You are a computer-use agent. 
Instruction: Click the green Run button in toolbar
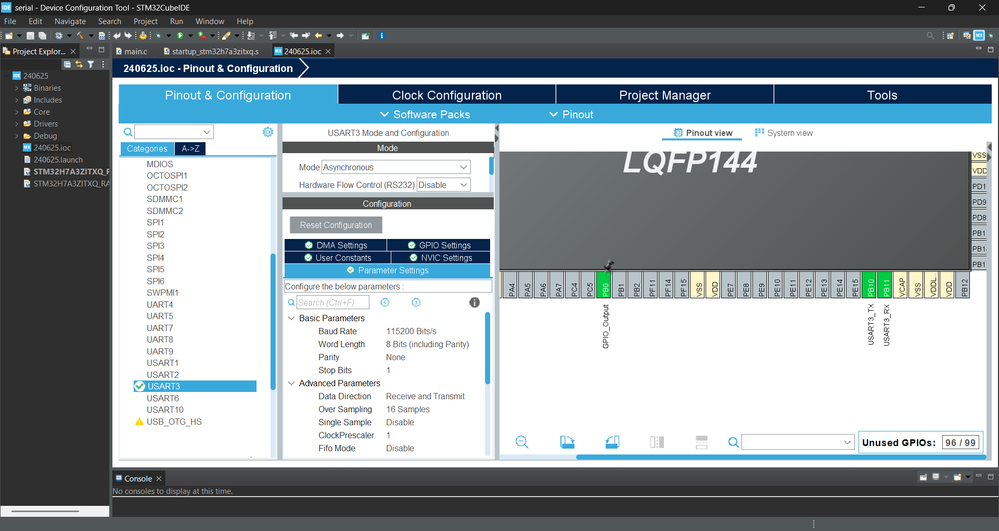[x=180, y=36]
